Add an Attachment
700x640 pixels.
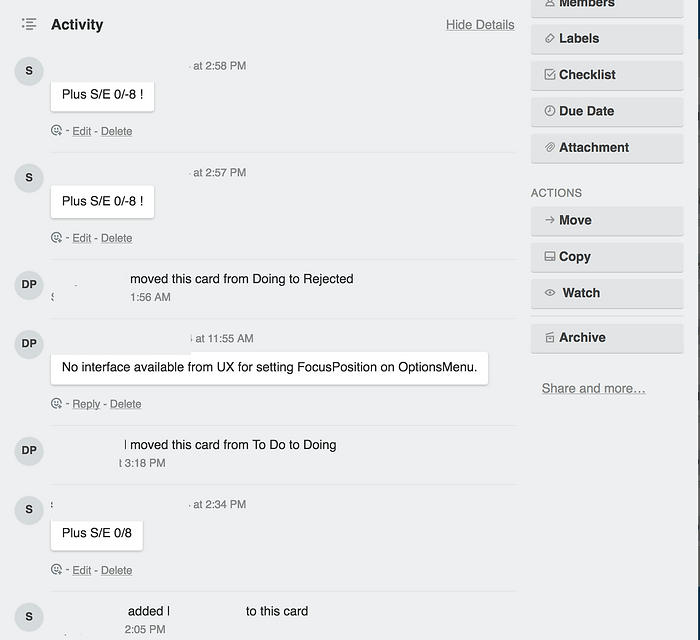click(607, 148)
